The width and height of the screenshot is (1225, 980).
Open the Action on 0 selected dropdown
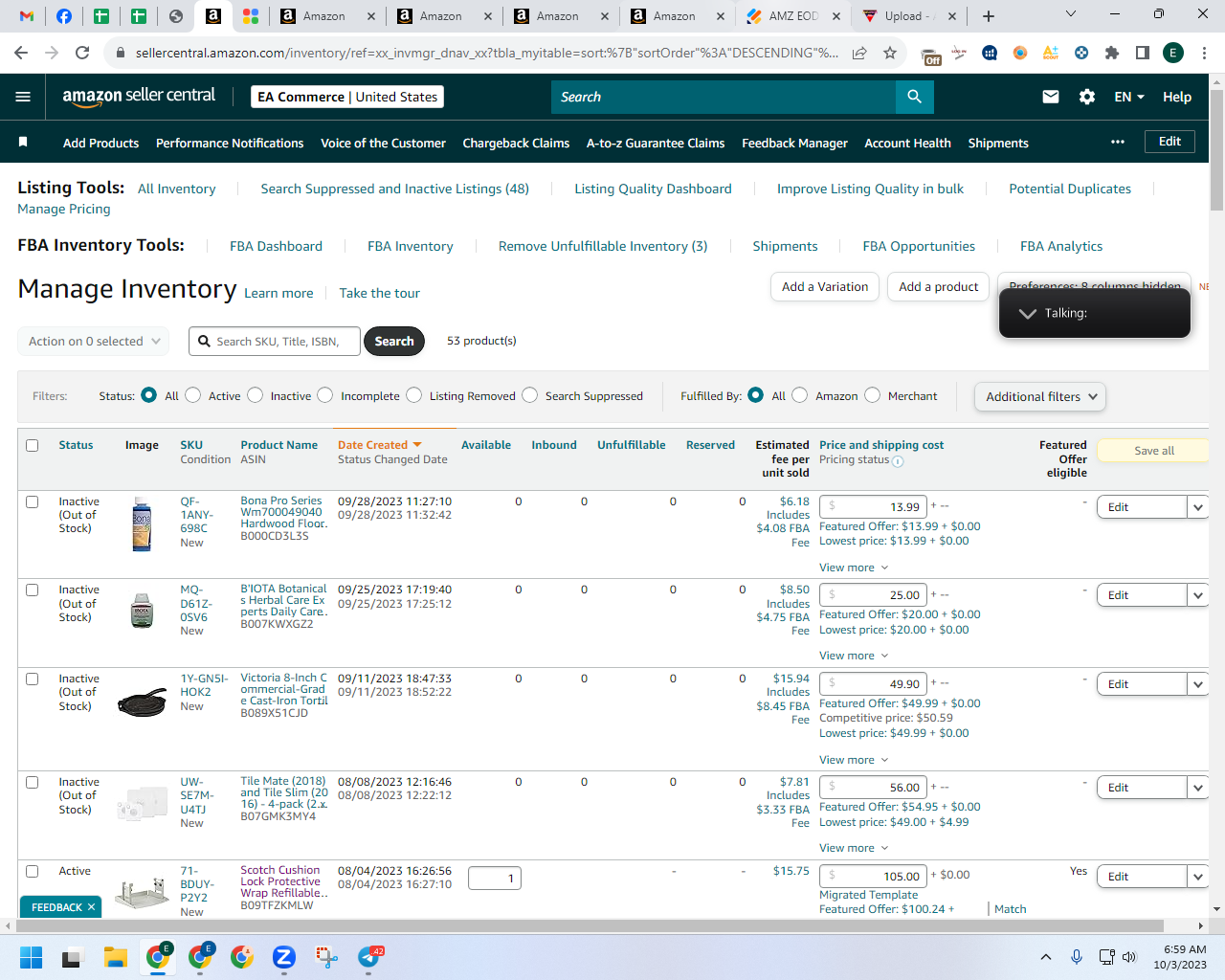[x=94, y=342]
